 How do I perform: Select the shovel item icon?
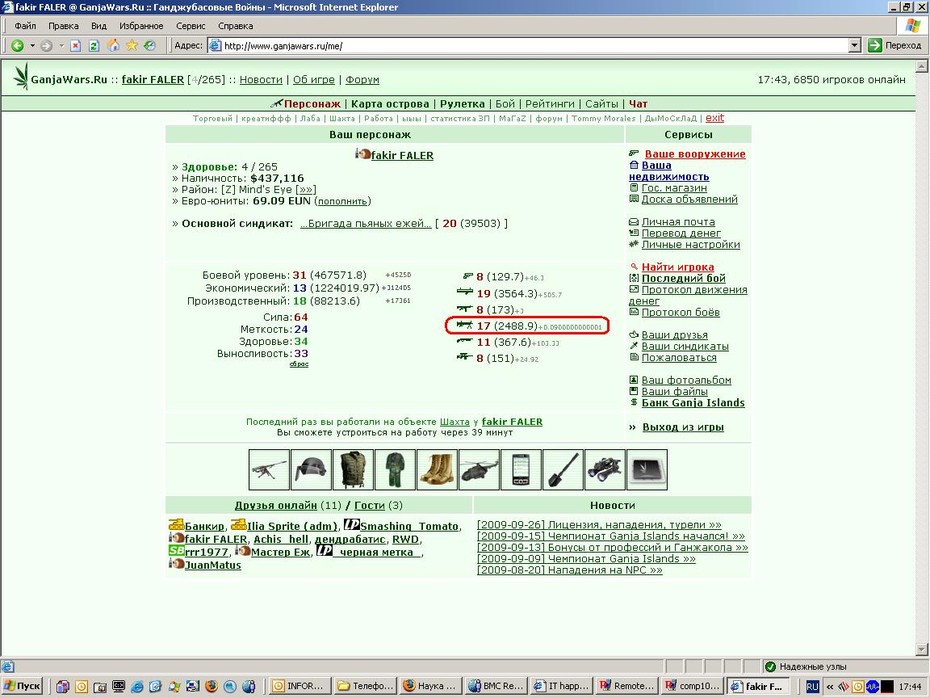(563, 470)
